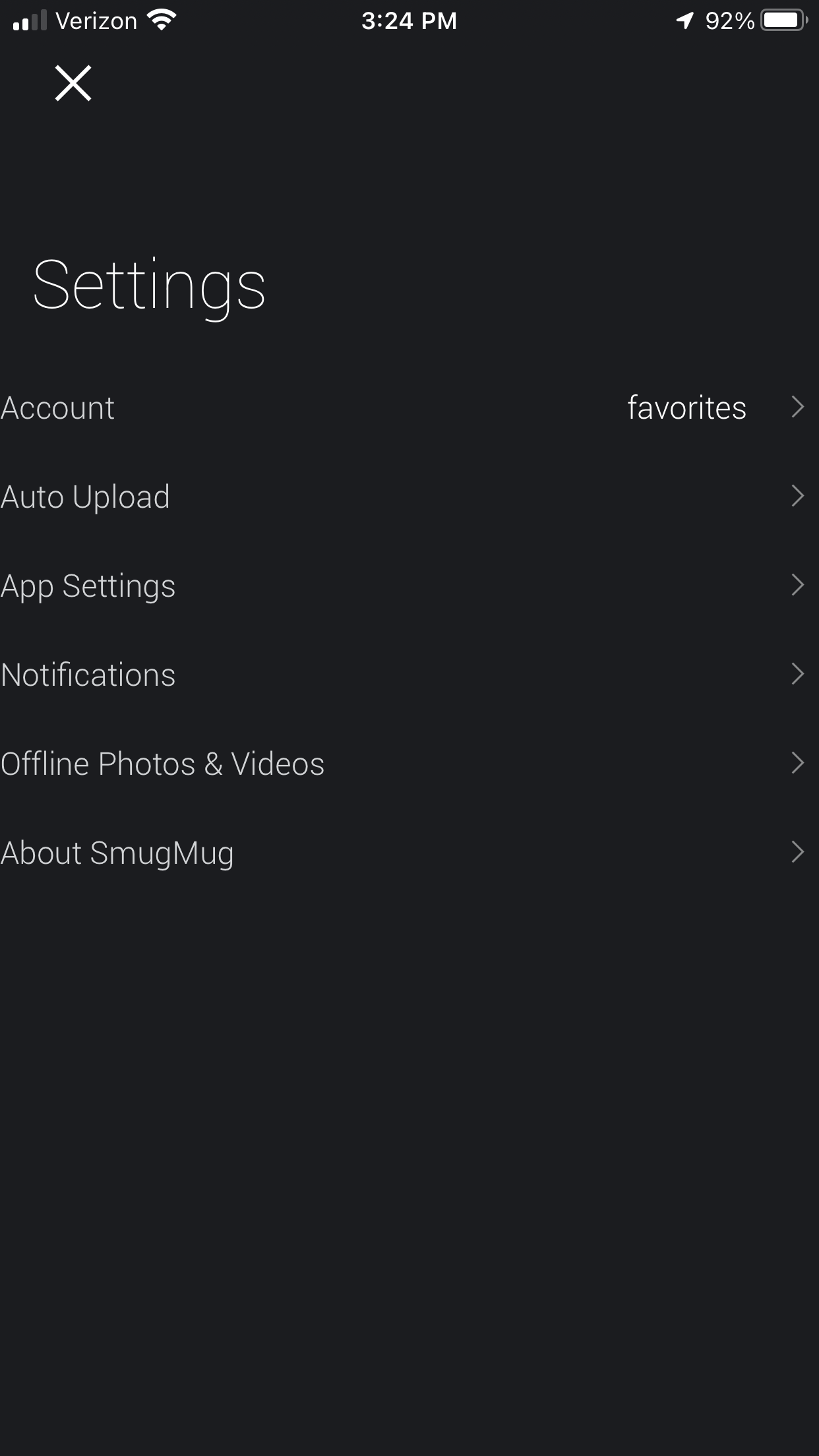View the About SmugMug page
The width and height of the screenshot is (819, 1456).
(117, 853)
